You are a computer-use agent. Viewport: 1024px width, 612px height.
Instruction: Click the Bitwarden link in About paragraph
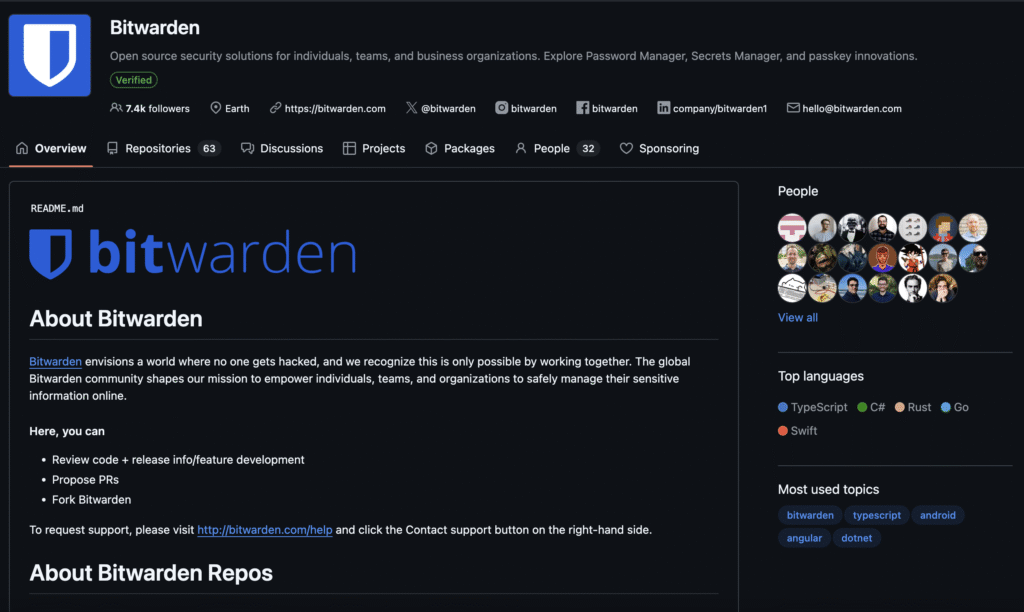pyautogui.click(x=56, y=361)
